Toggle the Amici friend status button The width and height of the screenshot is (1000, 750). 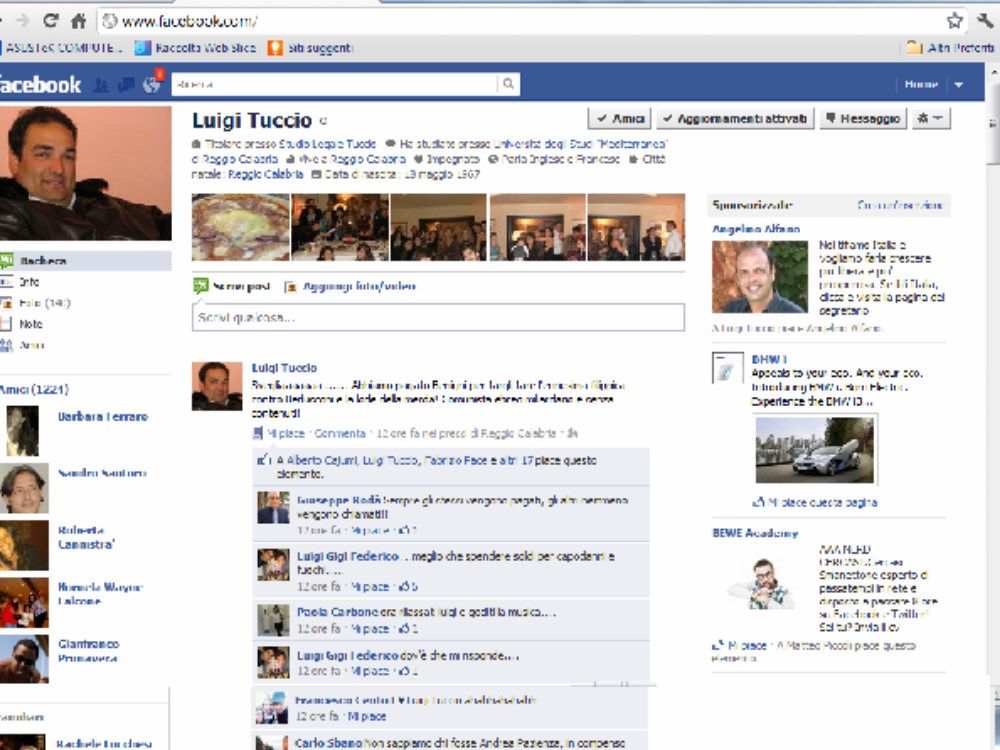[619, 119]
